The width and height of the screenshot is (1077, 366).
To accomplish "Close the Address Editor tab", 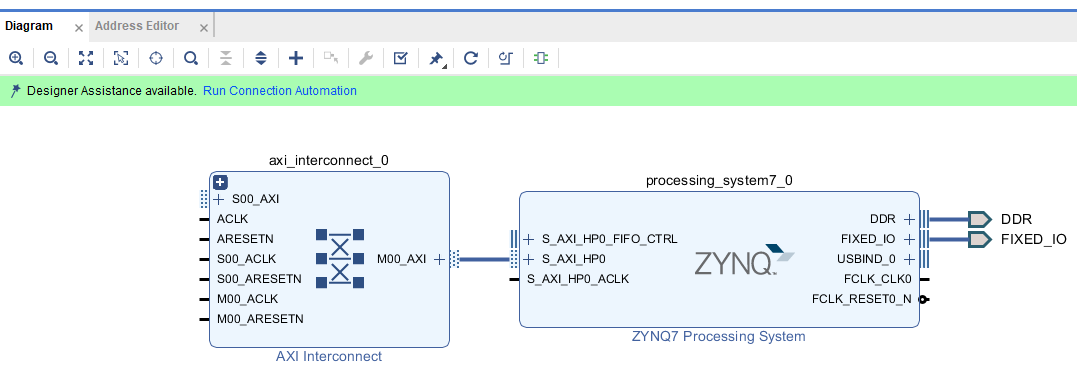I will coord(203,28).
